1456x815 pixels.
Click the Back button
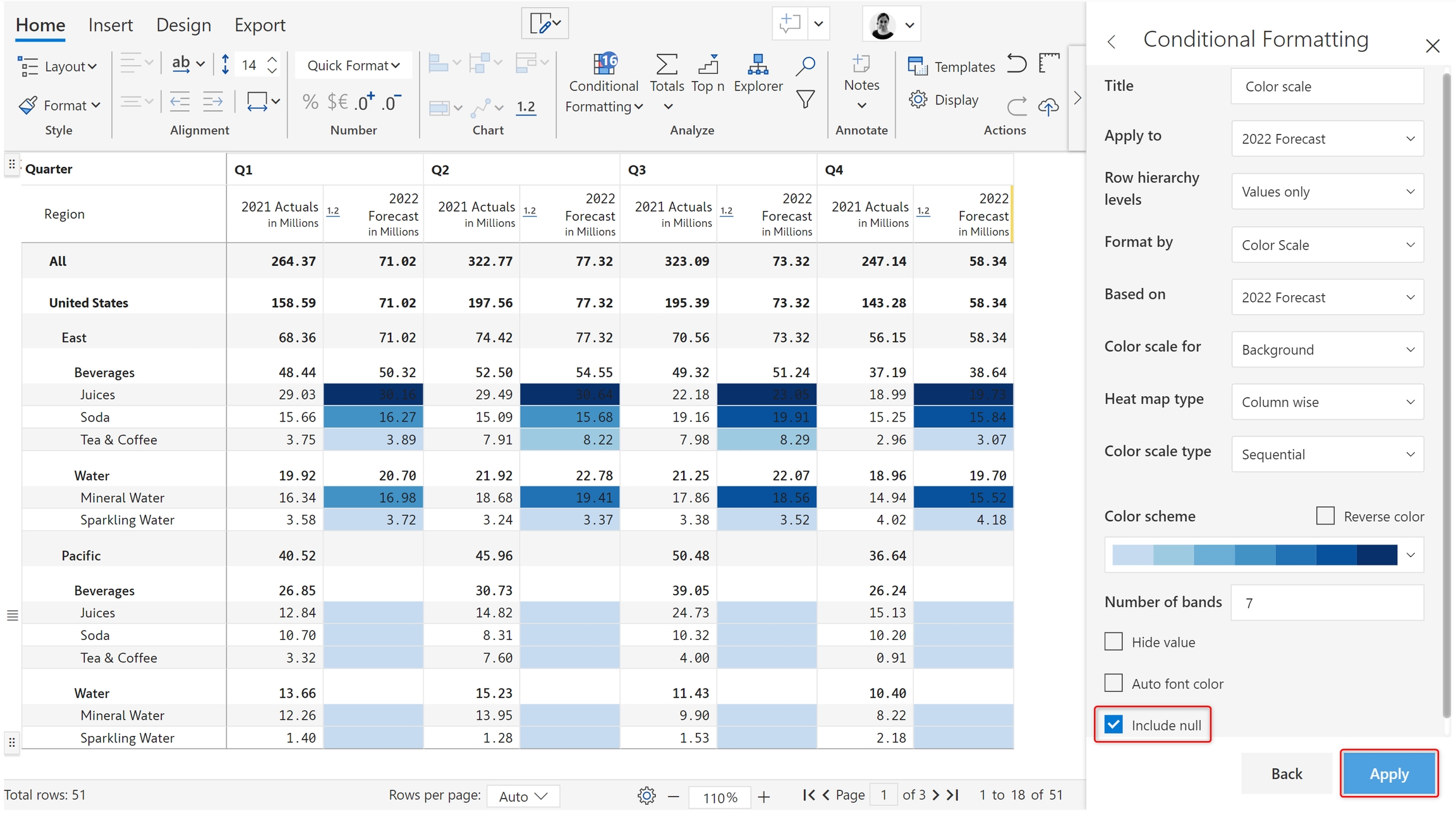(x=1286, y=773)
